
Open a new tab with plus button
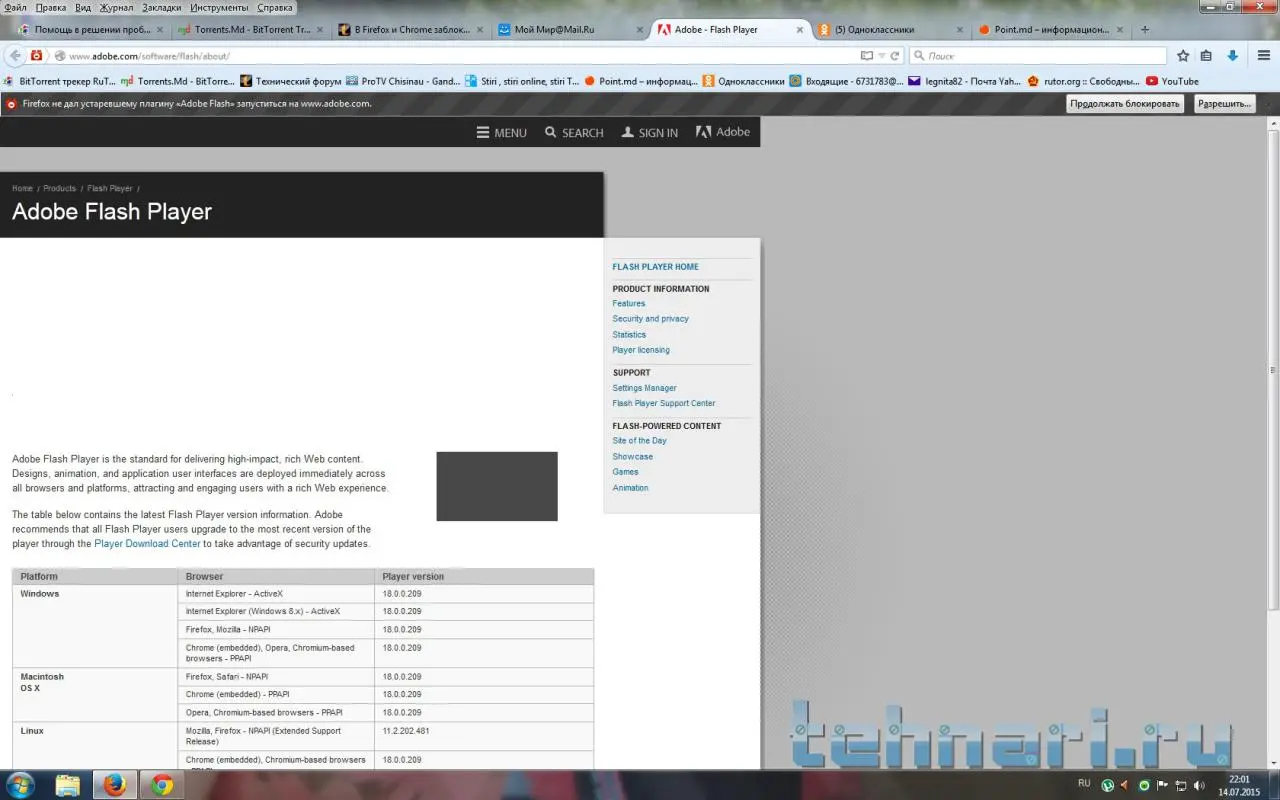tap(1145, 30)
